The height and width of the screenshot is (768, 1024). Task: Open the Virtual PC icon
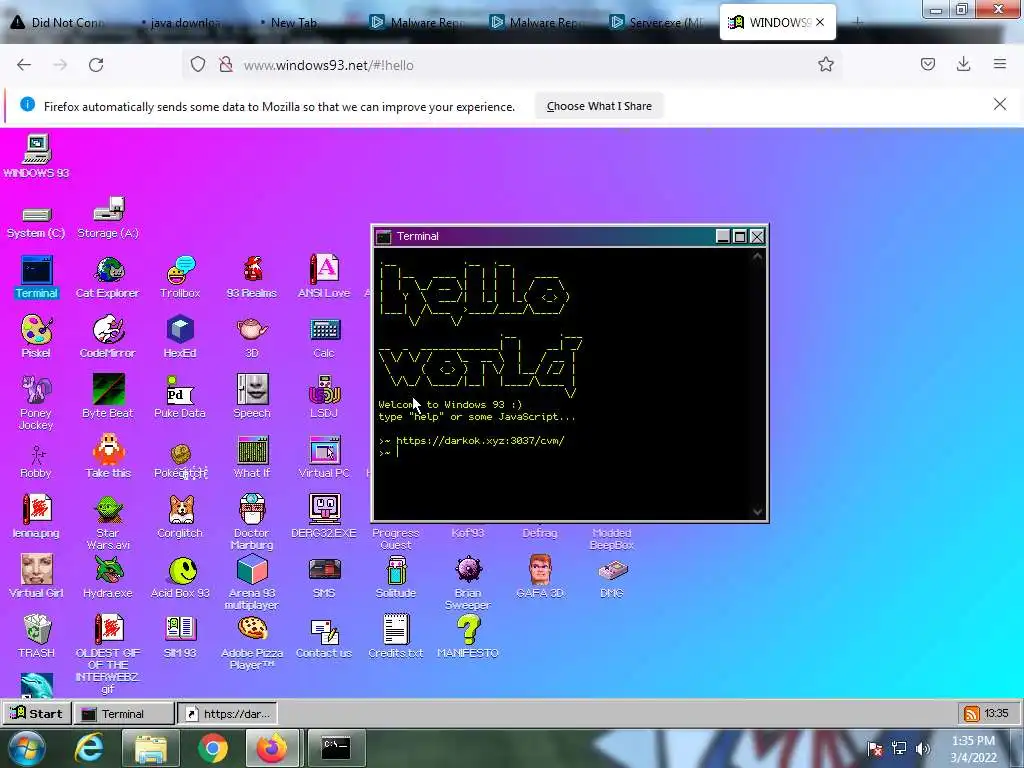324,456
